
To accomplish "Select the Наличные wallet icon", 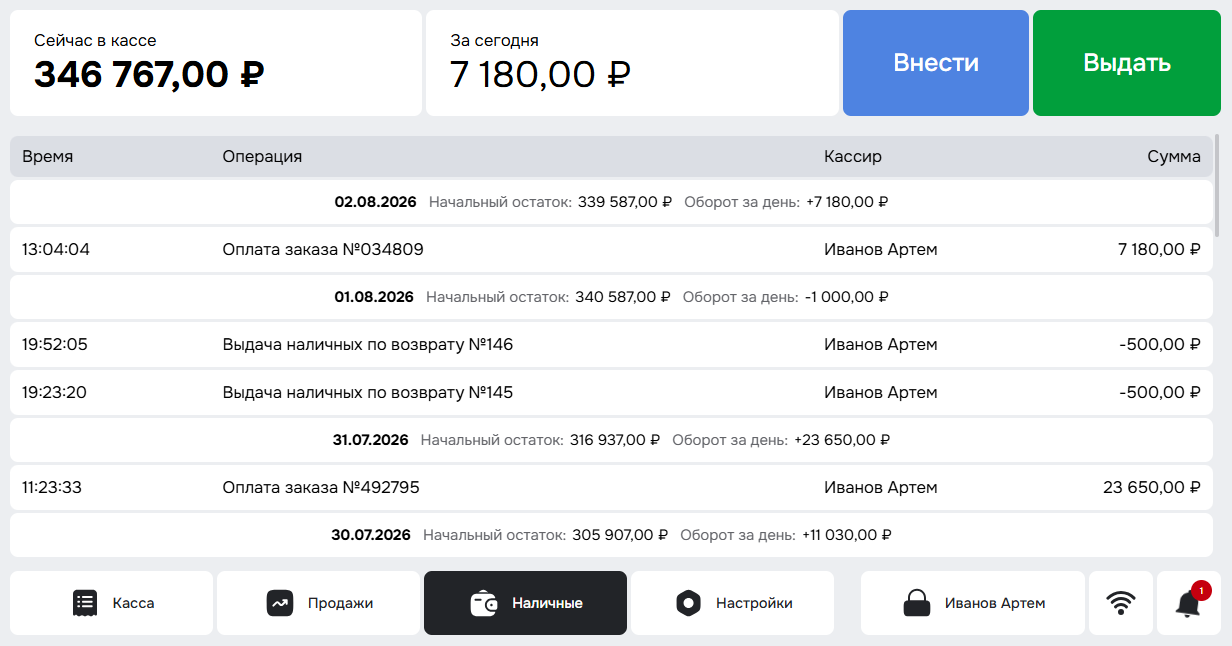I will click(x=485, y=603).
